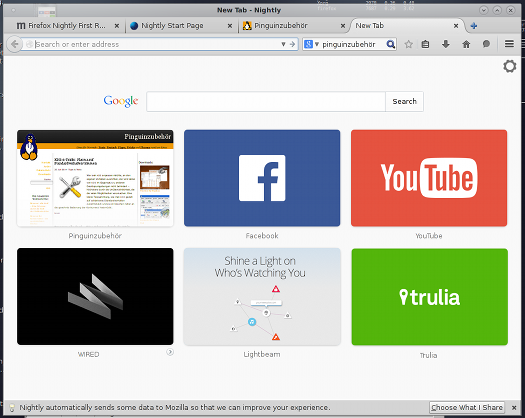The height and width of the screenshot is (418, 525).
Task: Open the Facebook tile
Action: (262, 178)
